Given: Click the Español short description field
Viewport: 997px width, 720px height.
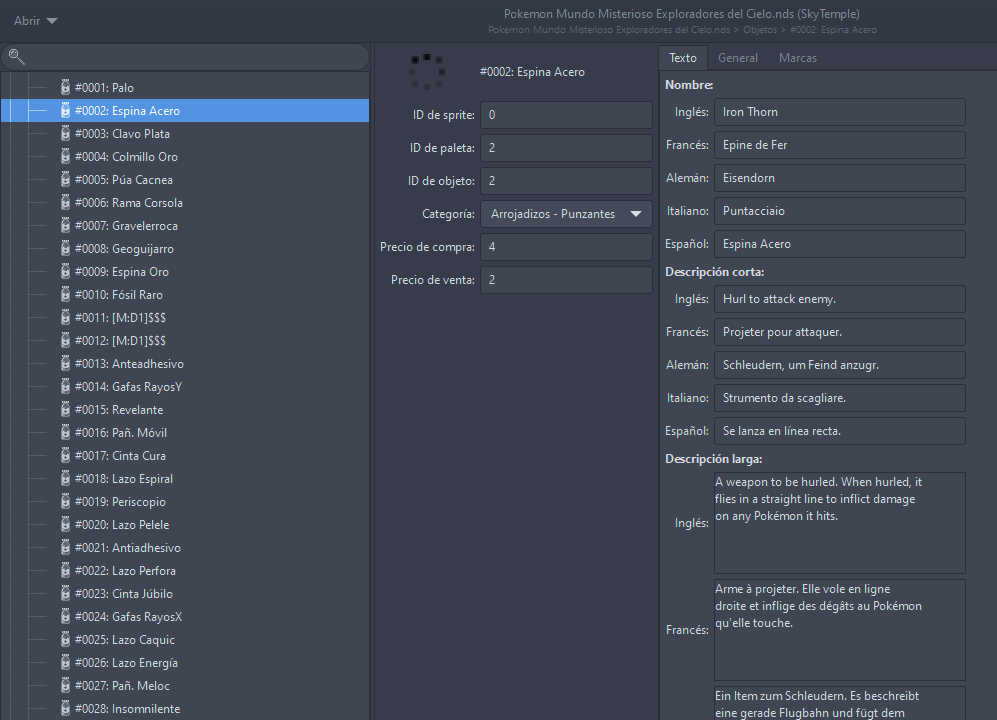Looking at the screenshot, I should click(839, 431).
